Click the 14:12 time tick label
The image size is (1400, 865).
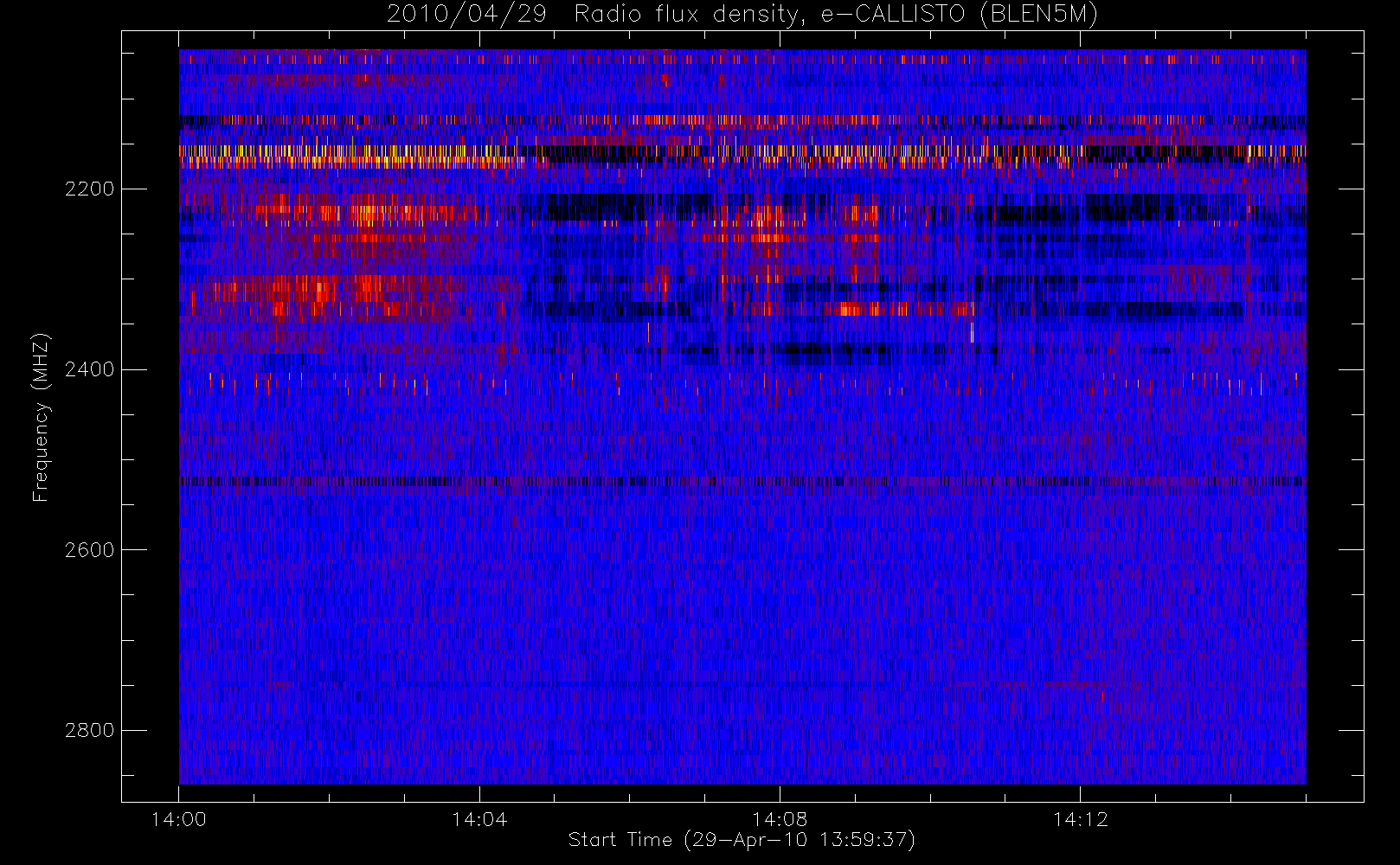[x=1080, y=819]
